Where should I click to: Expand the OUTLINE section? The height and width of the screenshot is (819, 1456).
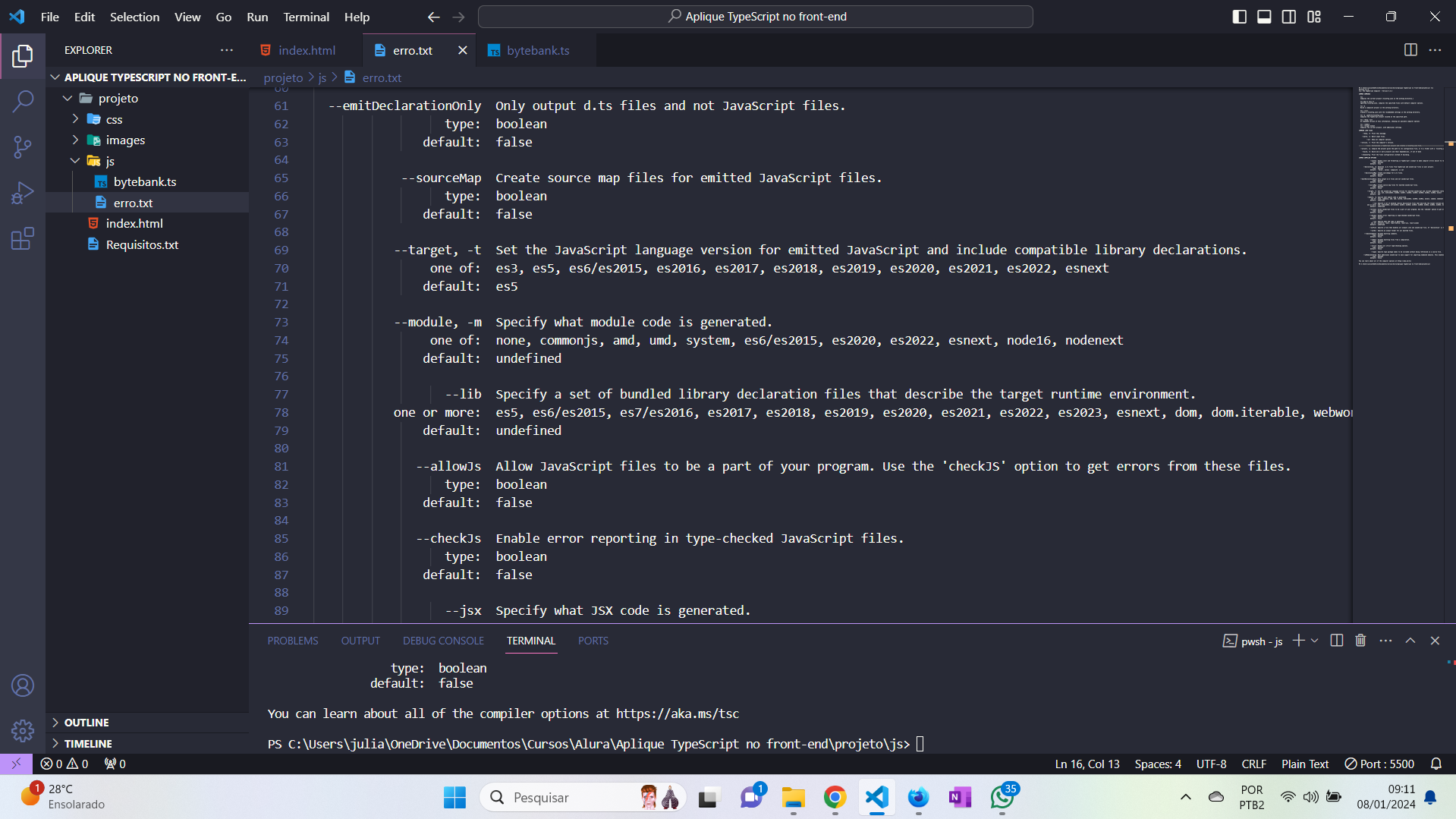coord(148,723)
